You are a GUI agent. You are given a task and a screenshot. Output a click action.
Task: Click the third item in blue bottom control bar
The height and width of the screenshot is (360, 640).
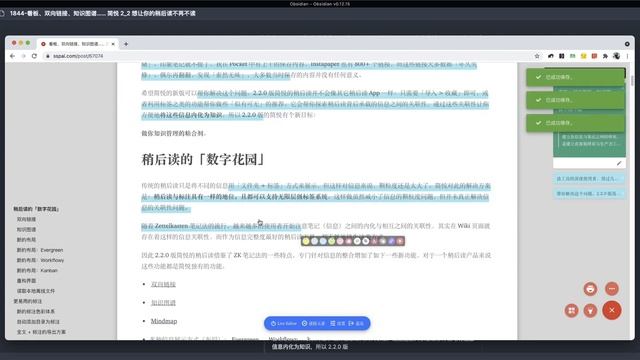click(x=338, y=323)
